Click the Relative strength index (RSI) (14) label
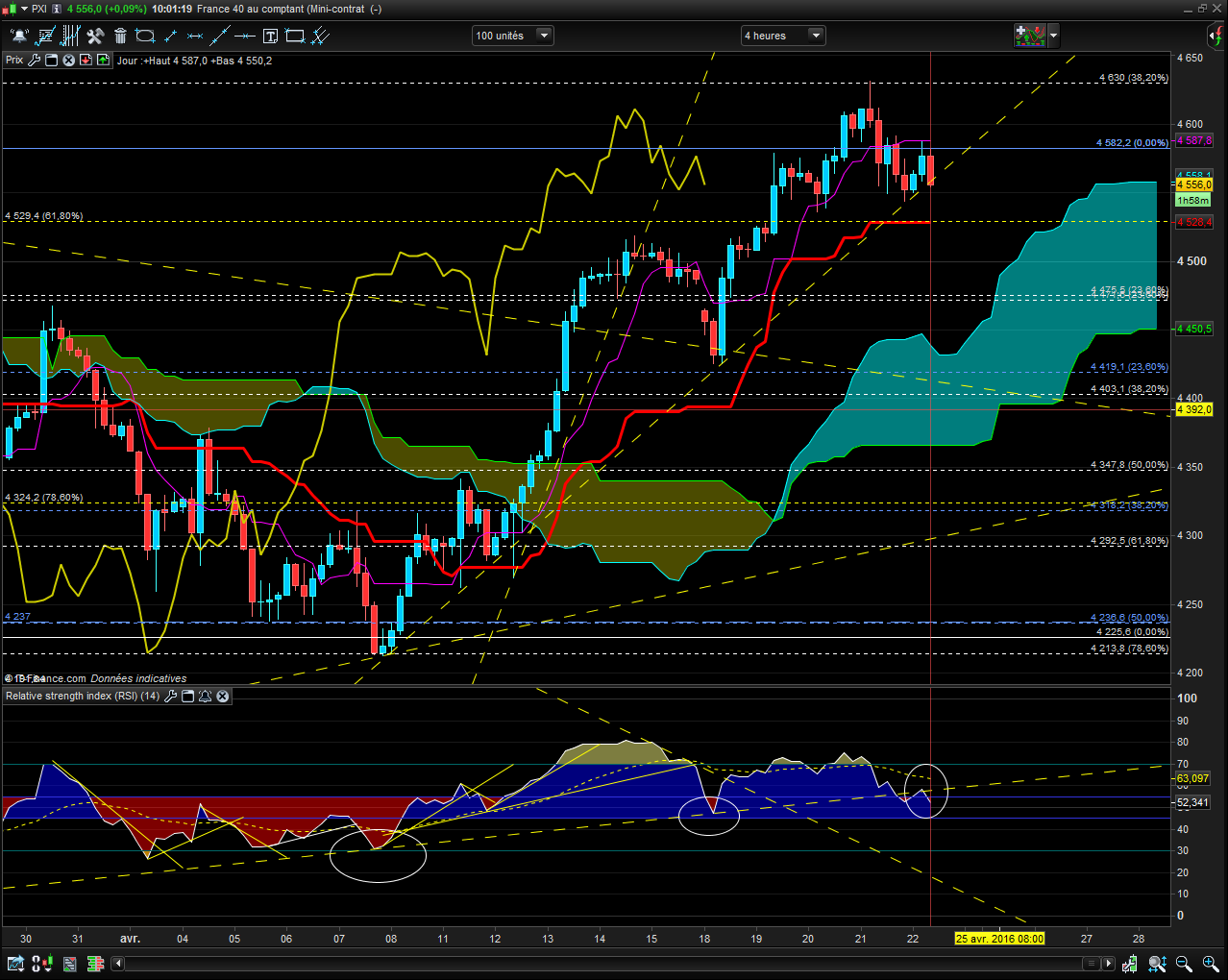Viewport: 1228px width, 980px height. tap(83, 696)
